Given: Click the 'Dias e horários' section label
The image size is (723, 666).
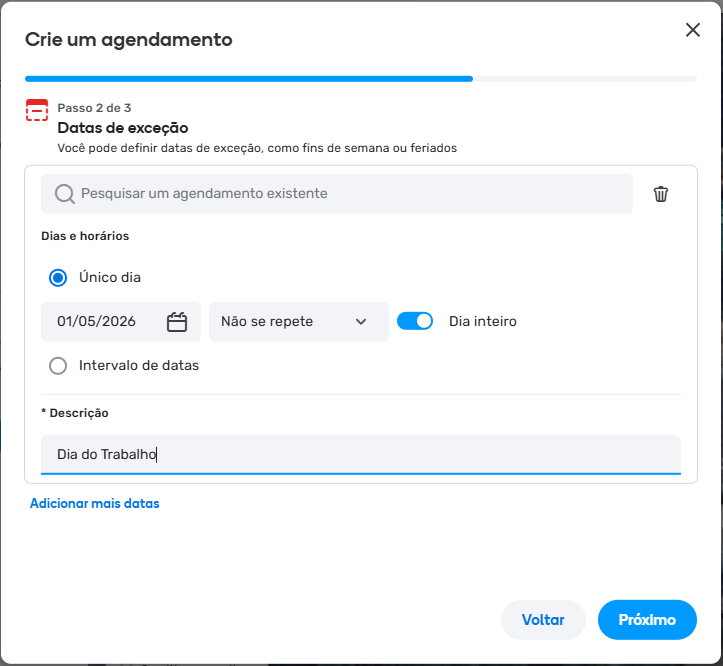Looking at the screenshot, I should pyautogui.click(x=85, y=236).
